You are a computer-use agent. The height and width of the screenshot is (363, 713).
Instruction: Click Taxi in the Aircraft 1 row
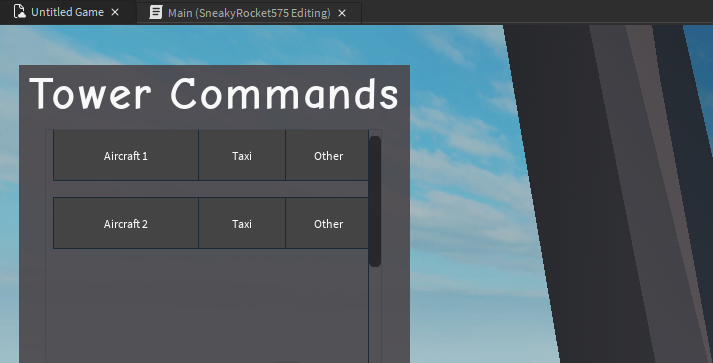(x=242, y=156)
